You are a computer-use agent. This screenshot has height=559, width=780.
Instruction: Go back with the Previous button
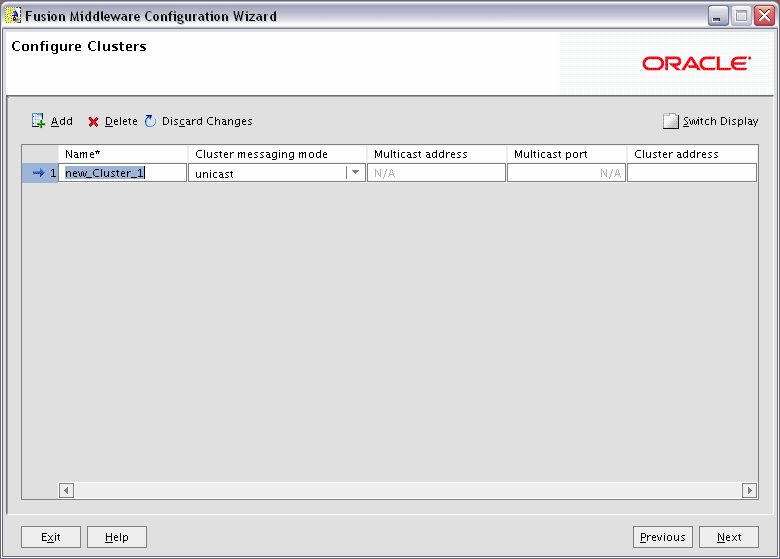click(x=663, y=537)
